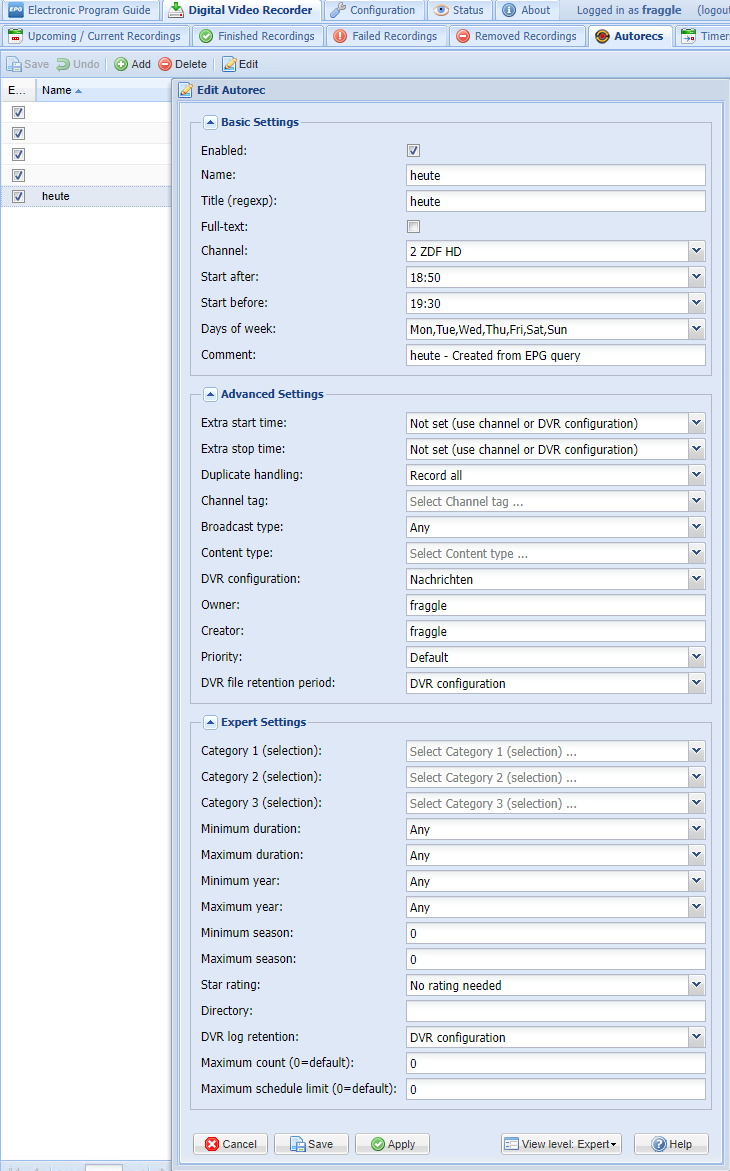The height and width of the screenshot is (1171, 730).
Task: Open DVR log retention dropdown
Action: click(696, 1037)
